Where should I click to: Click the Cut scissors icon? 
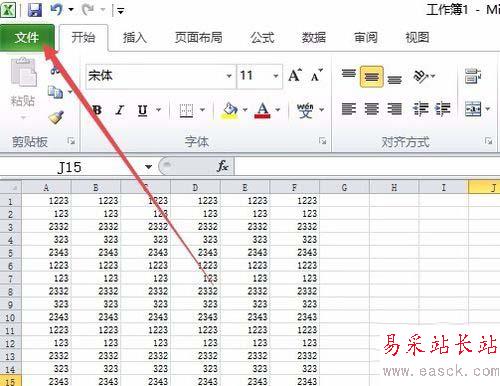(x=55, y=69)
